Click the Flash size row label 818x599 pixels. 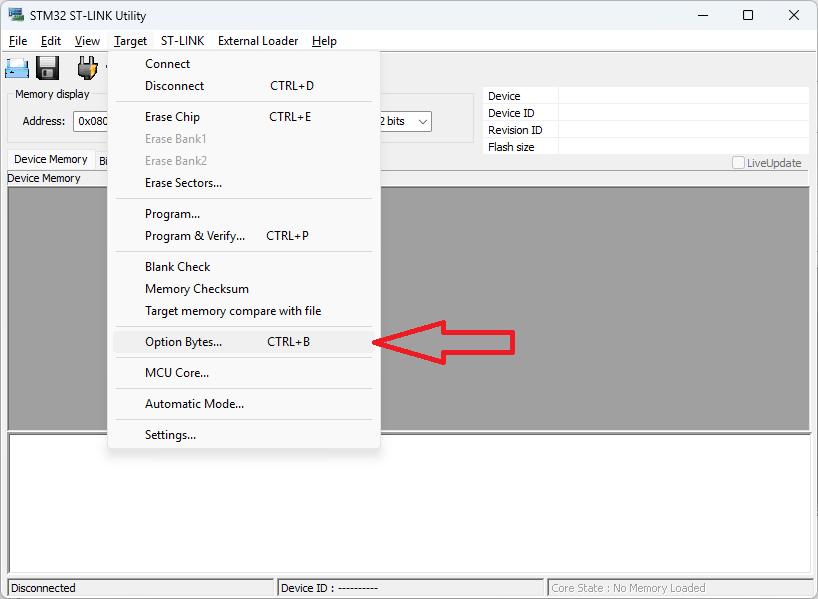coord(511,147)
